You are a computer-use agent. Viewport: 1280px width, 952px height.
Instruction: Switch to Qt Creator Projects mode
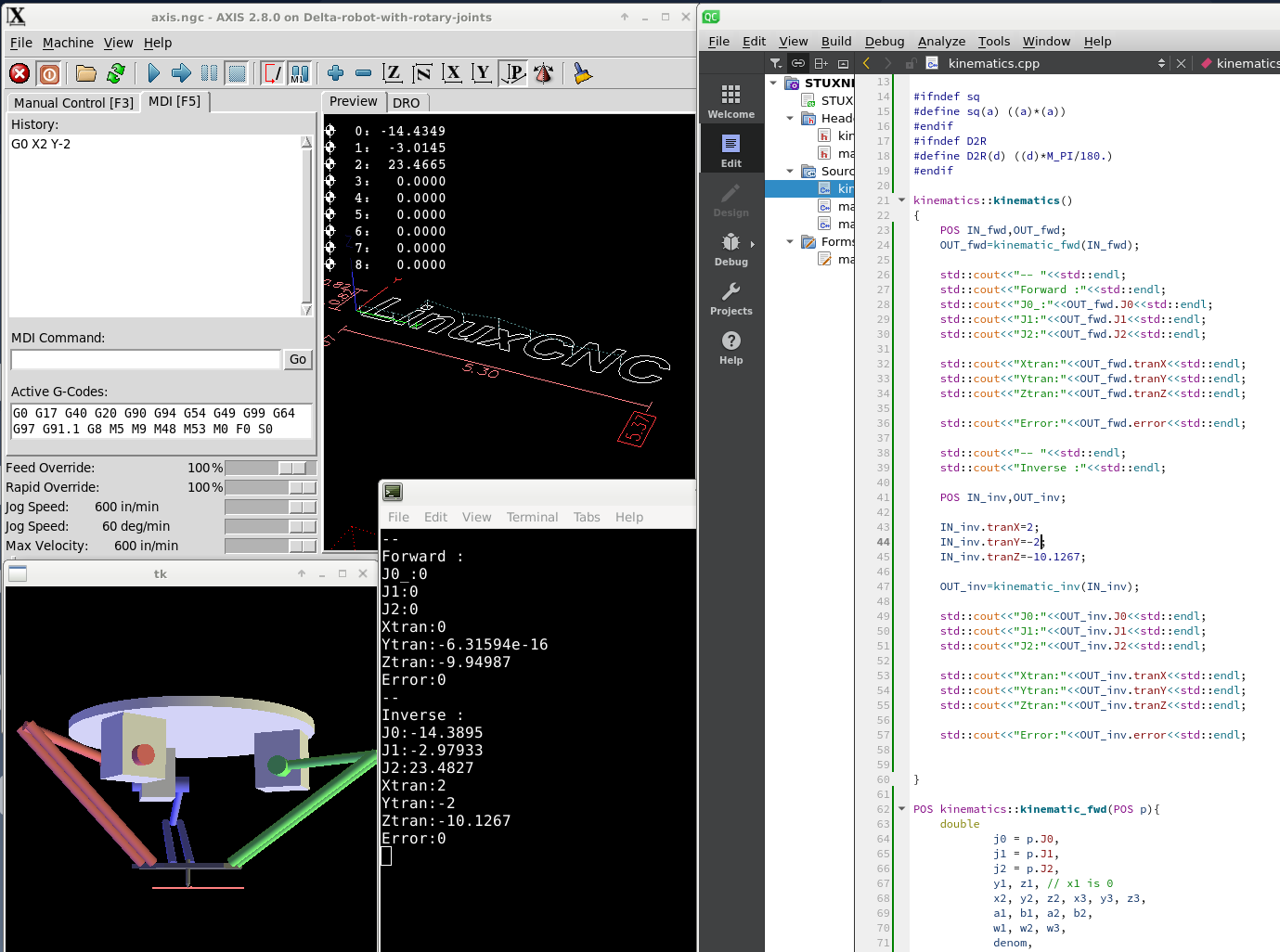731,298
